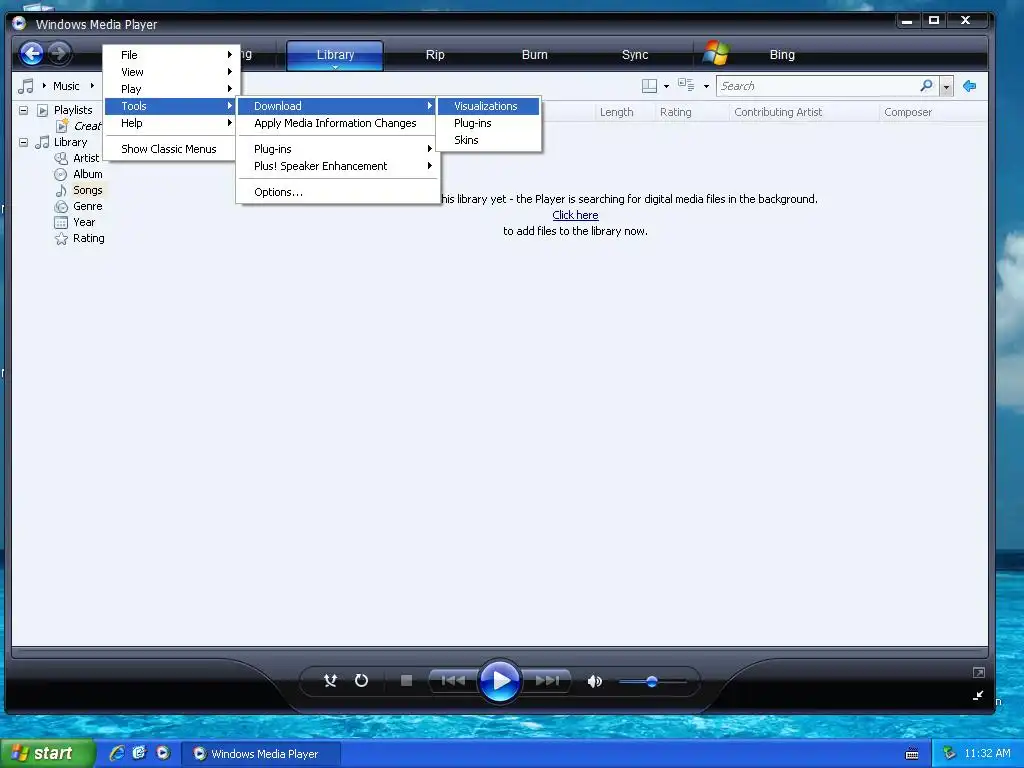Select the Artist library view
This screenshot has width=1024, height=768.
86,158
